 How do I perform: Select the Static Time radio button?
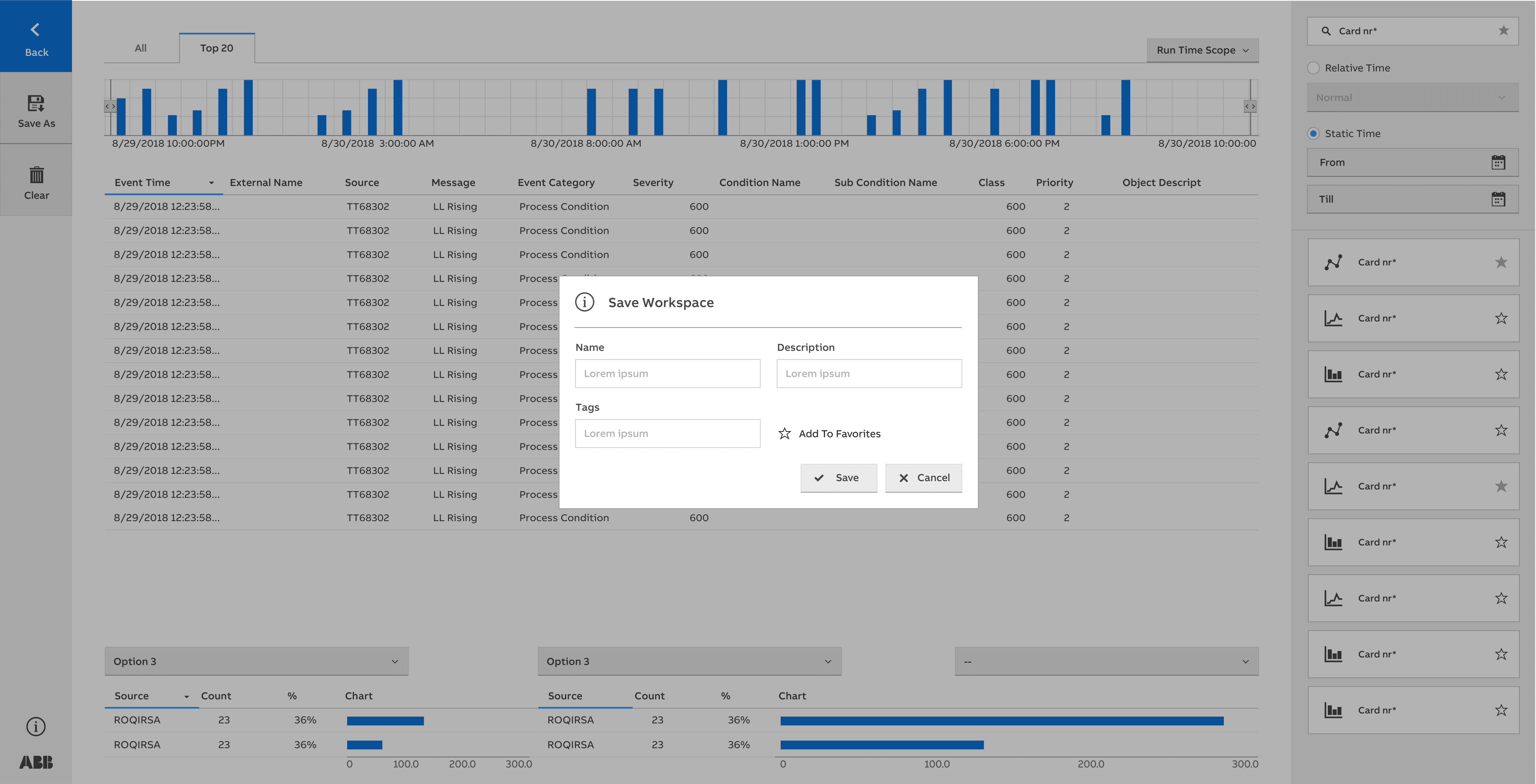coord(1314,134)
